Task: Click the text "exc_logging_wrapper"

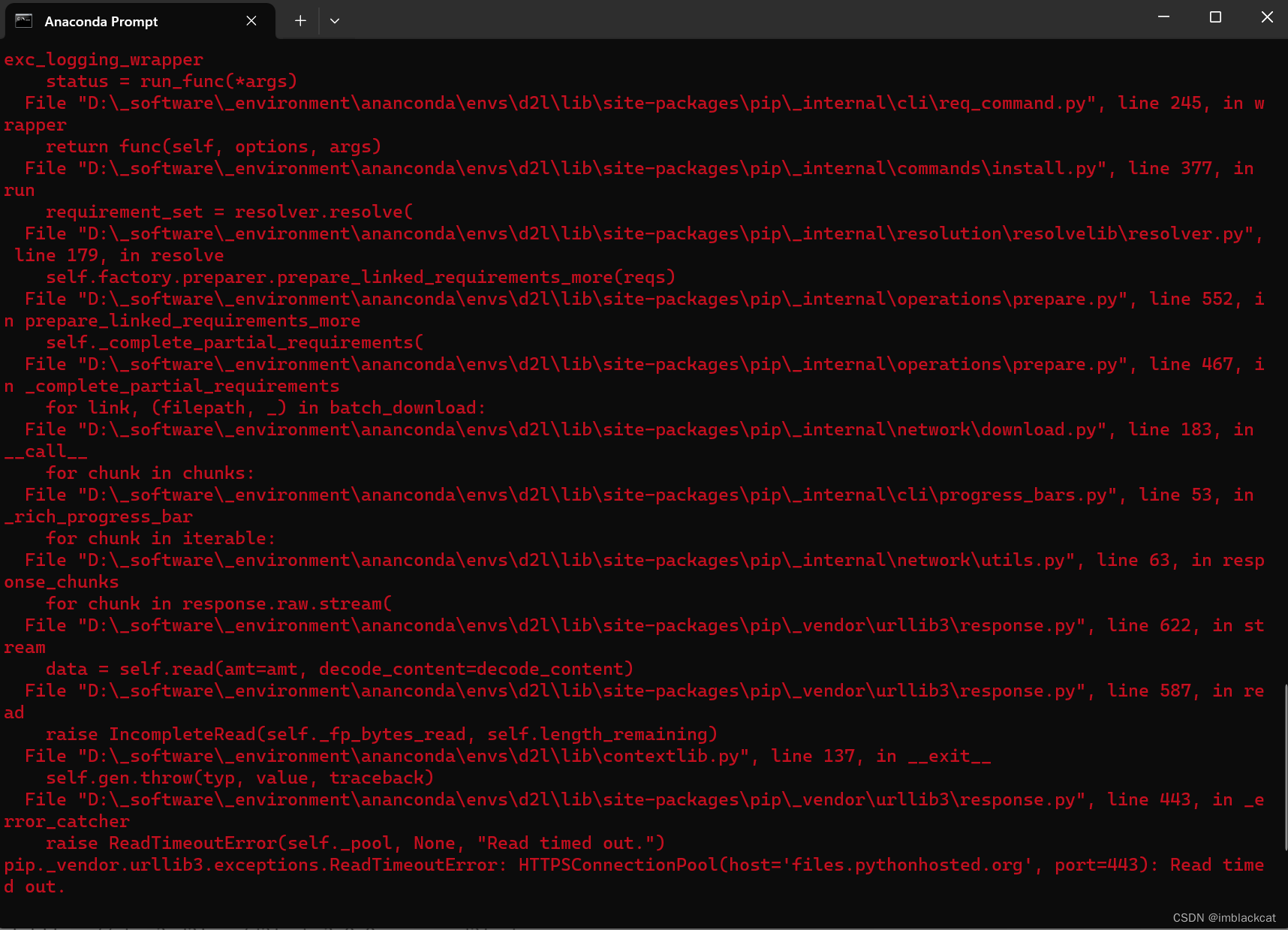Action: [104, 60]
